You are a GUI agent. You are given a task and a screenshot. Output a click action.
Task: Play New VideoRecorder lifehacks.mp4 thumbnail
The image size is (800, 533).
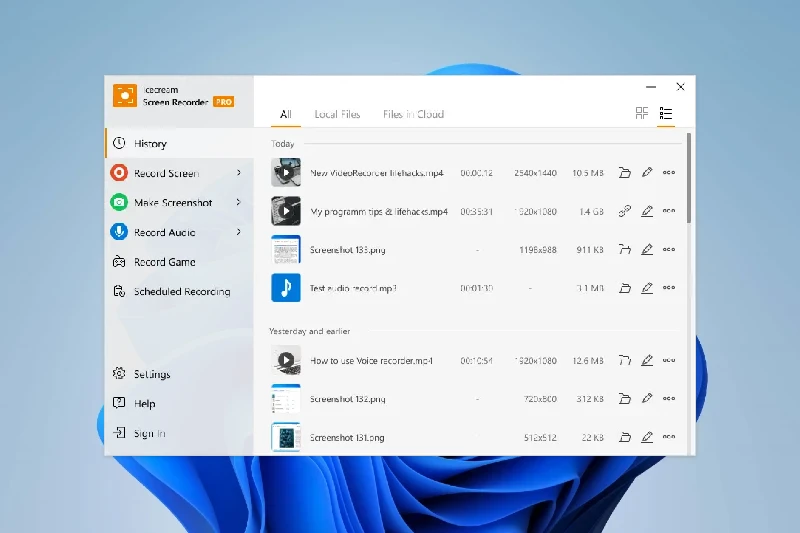point(286,172)
